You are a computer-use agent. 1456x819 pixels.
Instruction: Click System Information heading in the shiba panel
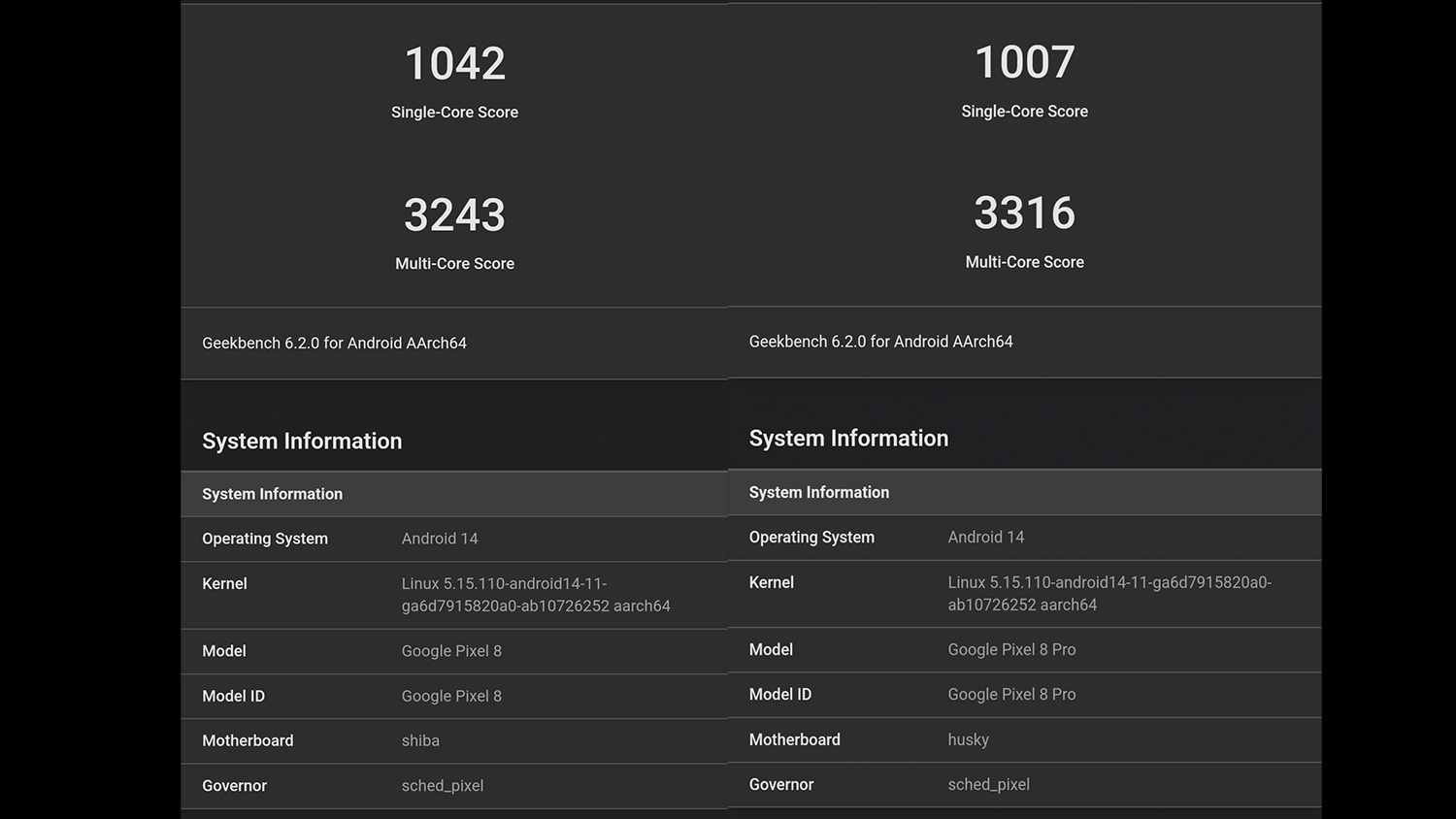(x=302, y=442)
